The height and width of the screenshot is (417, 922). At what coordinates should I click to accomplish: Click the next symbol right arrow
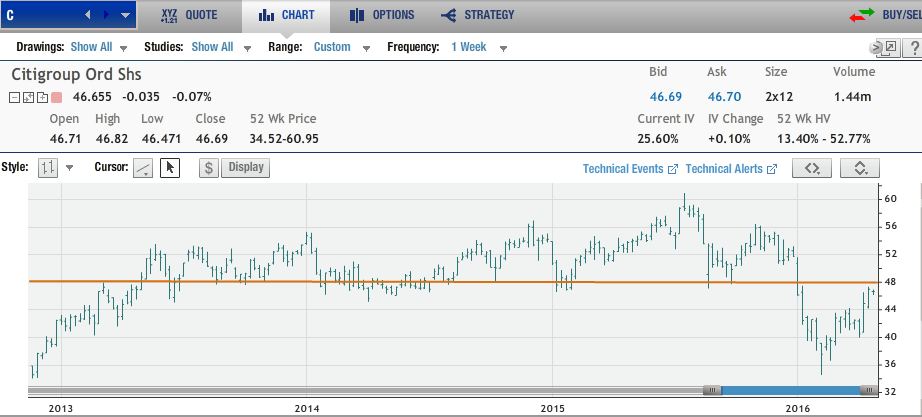pos(106,15)
